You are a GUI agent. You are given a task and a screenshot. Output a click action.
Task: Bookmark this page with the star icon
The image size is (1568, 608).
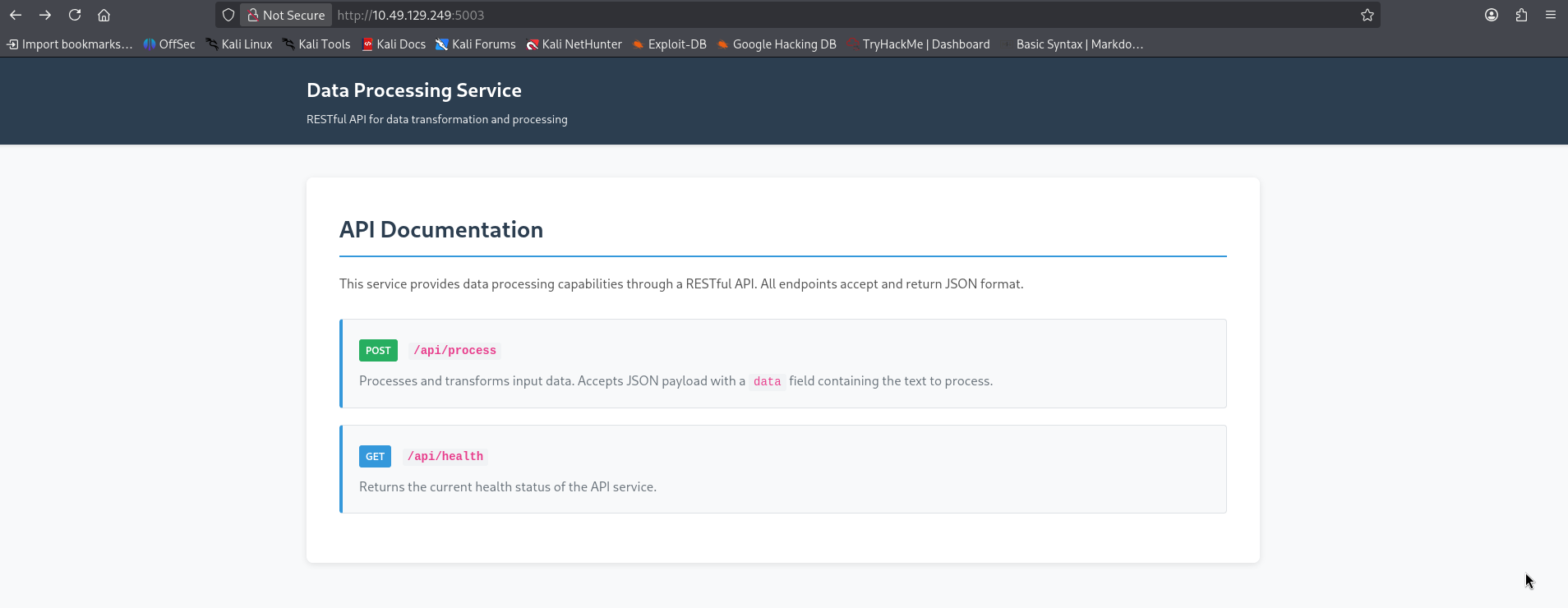point(1367,15)
